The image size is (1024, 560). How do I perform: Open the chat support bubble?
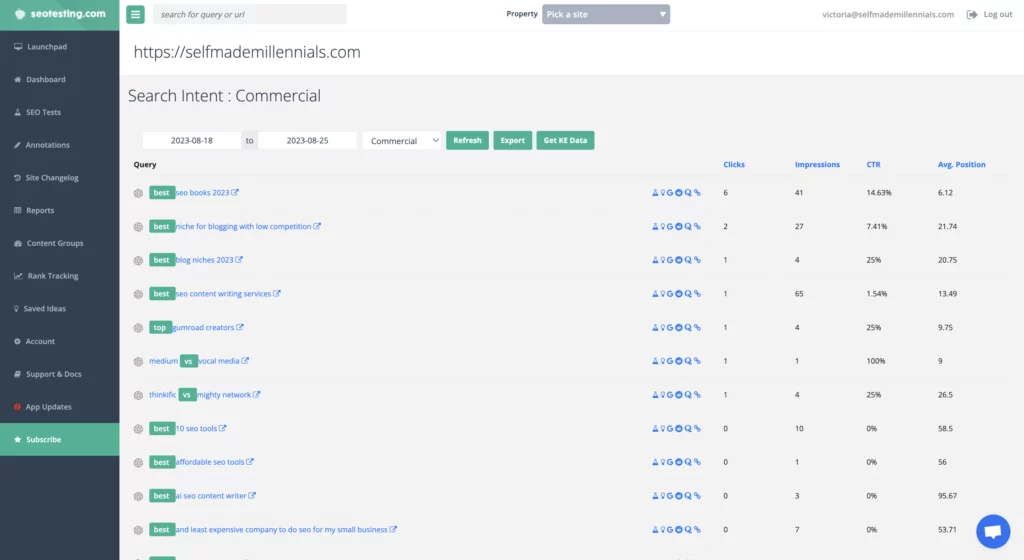click(x=993, y=531)
